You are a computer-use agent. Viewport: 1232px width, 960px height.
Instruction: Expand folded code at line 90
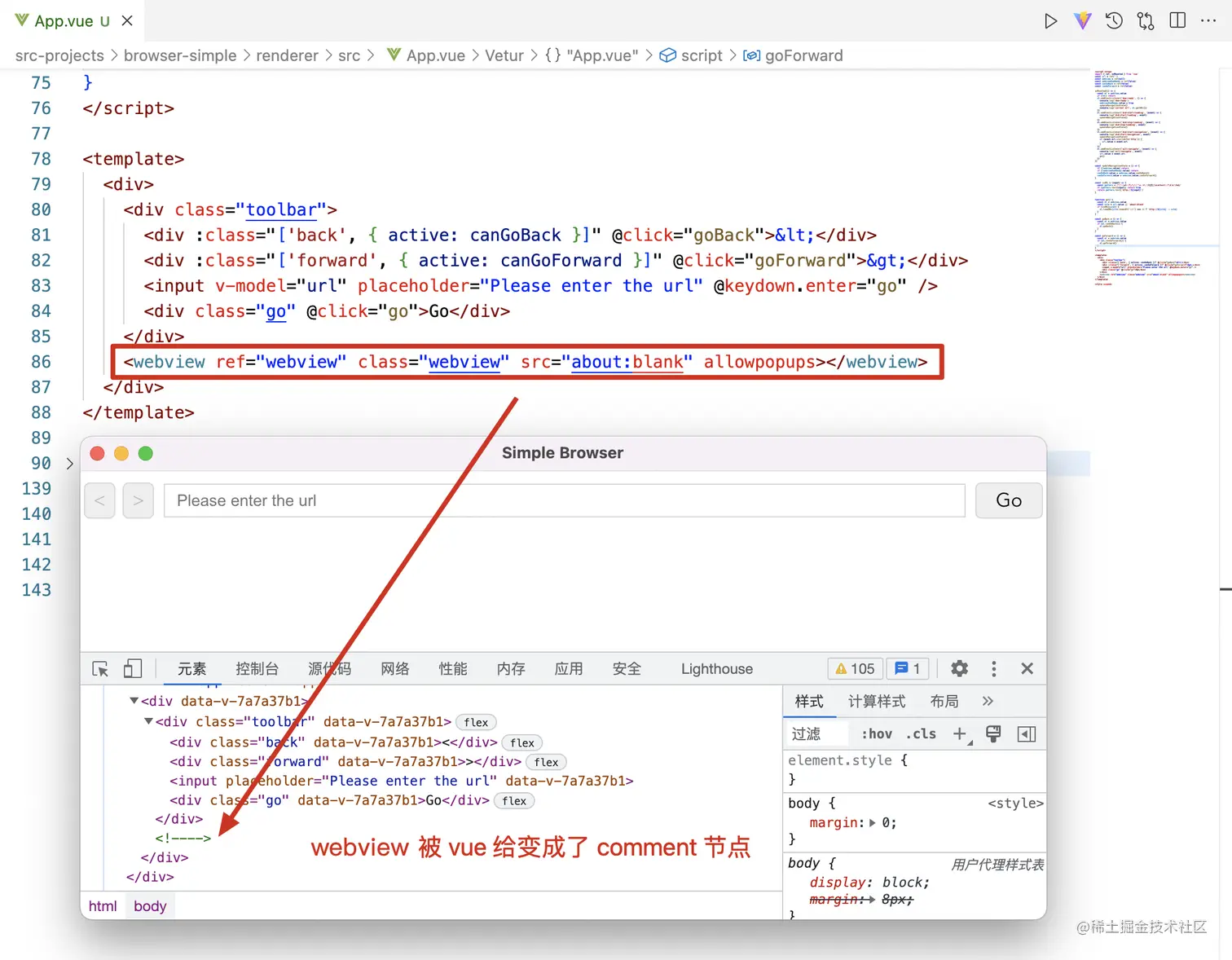tap(69, 464)
